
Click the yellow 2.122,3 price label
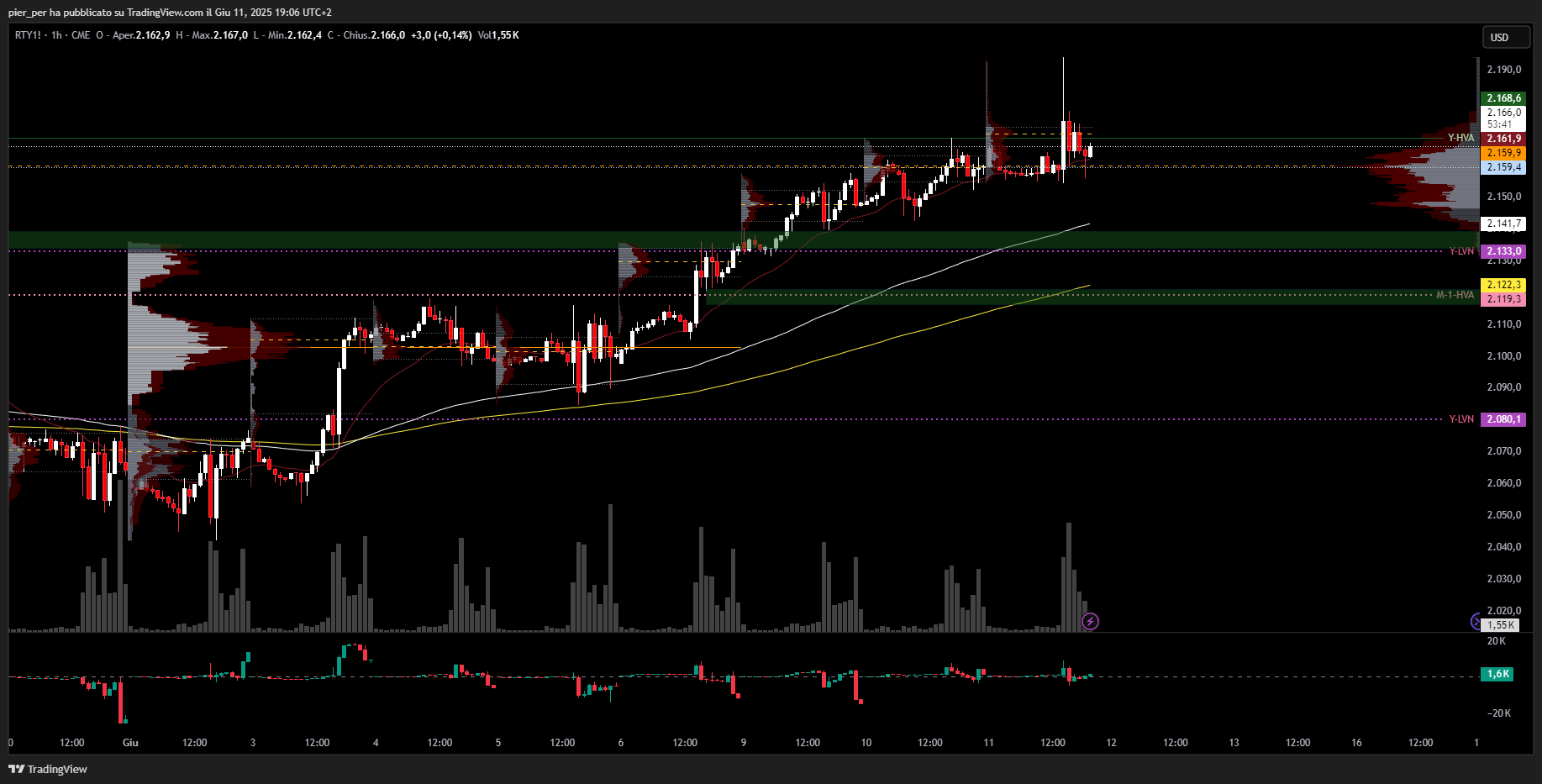[x=1503, y=285]
